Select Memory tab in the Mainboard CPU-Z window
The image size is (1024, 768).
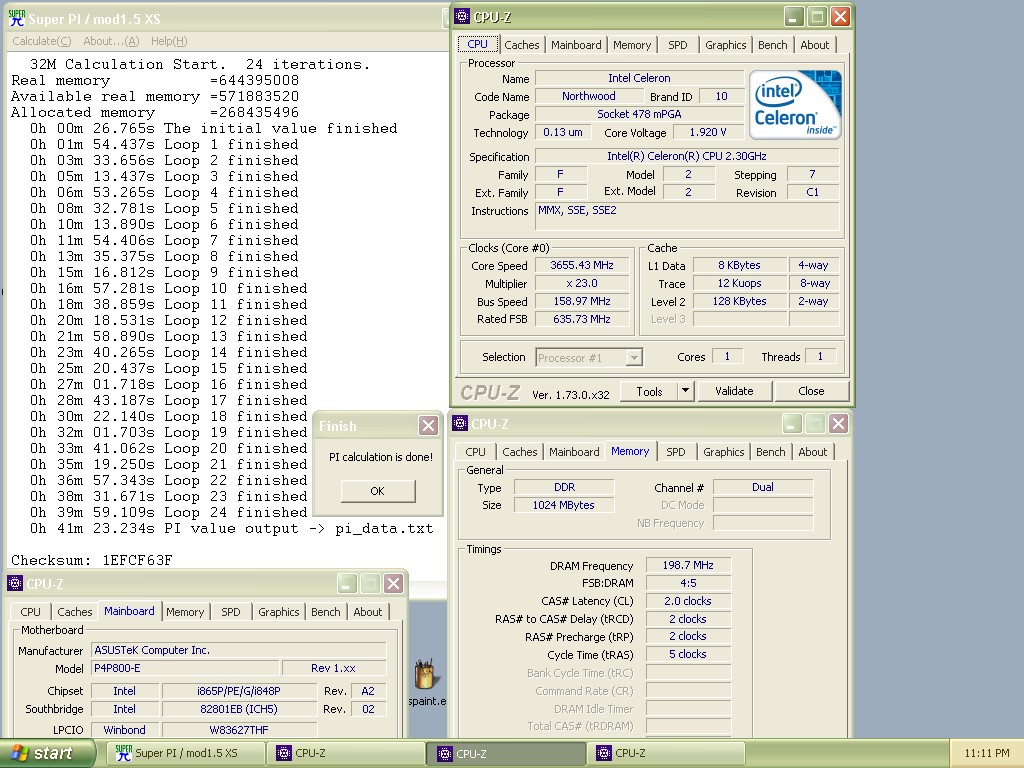click(x=185, y=612)
